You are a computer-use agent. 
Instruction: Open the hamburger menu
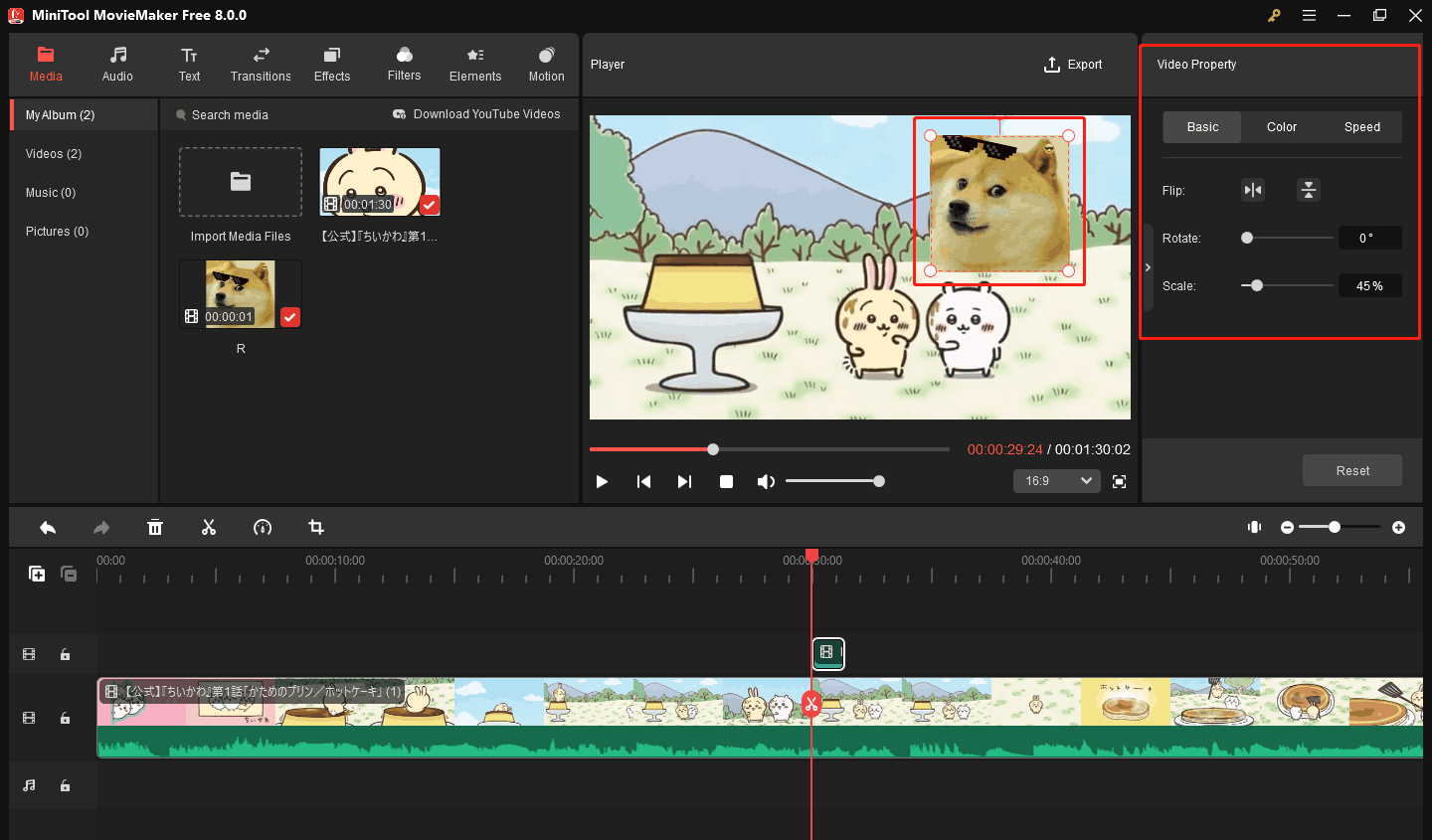(1310, 16)
